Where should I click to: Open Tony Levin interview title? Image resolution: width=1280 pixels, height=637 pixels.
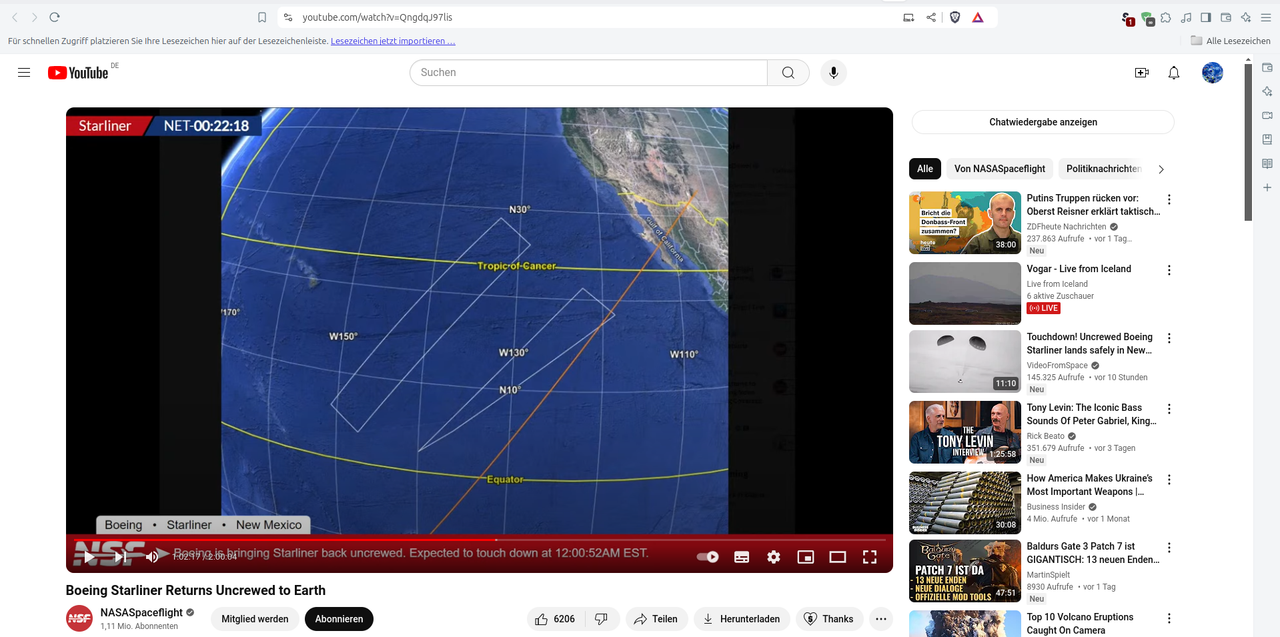point(1092,414)
